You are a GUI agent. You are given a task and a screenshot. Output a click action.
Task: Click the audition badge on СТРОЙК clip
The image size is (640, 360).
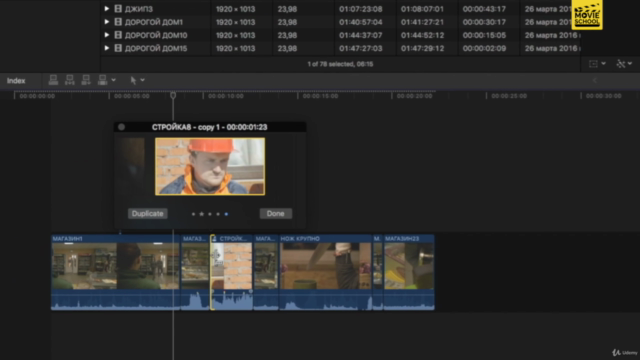click(x=214, y=238)
